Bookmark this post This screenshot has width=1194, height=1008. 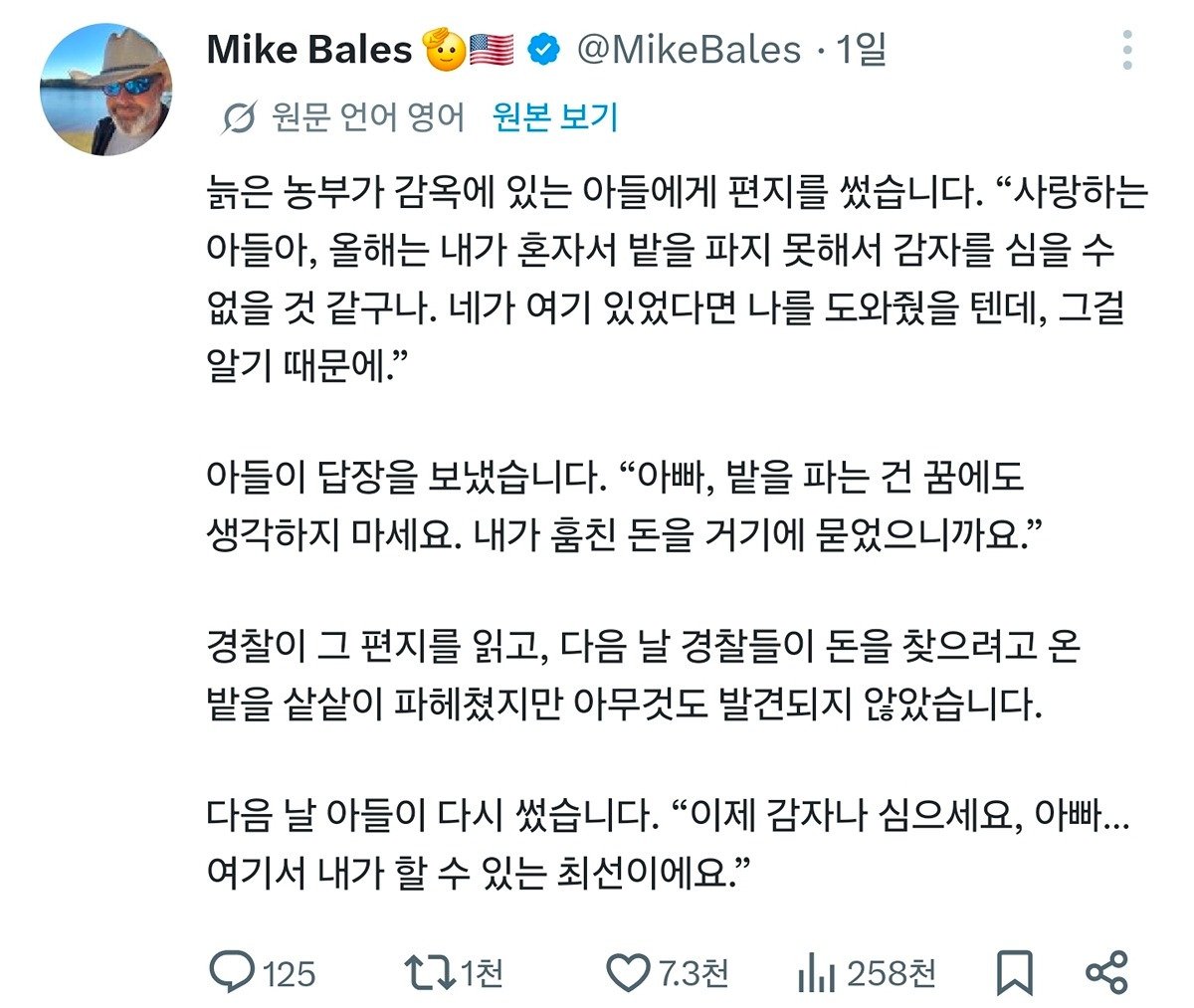coord(1014,972)
